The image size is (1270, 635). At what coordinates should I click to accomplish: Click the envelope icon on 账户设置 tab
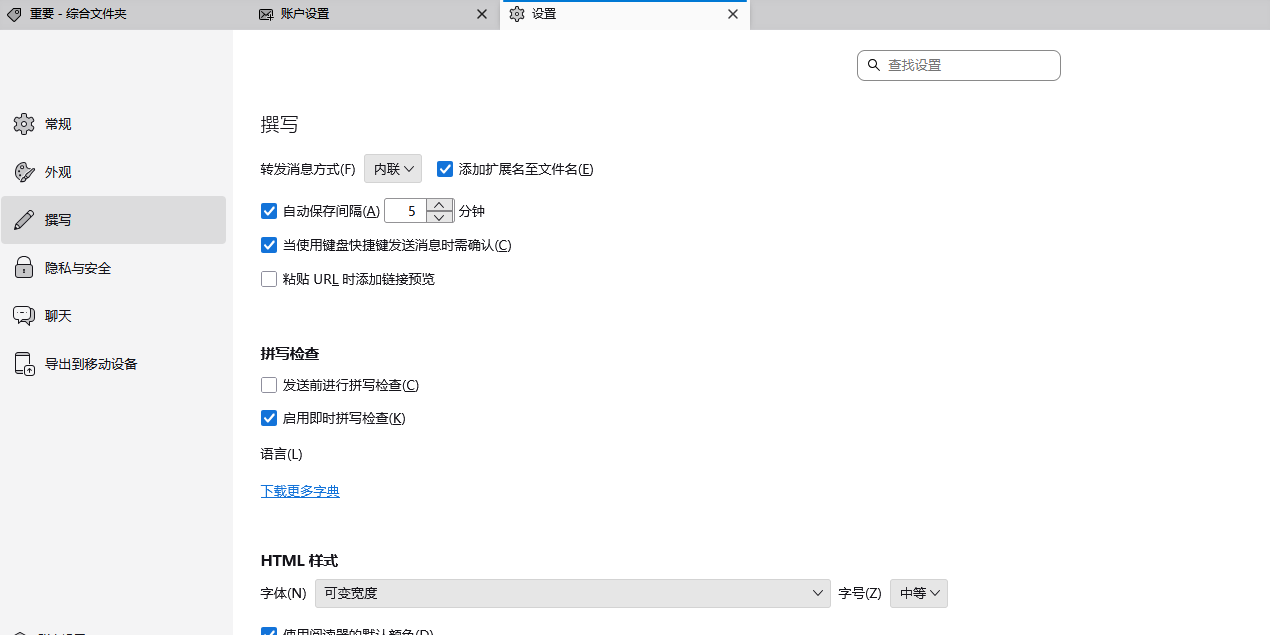tap(266, 14)
